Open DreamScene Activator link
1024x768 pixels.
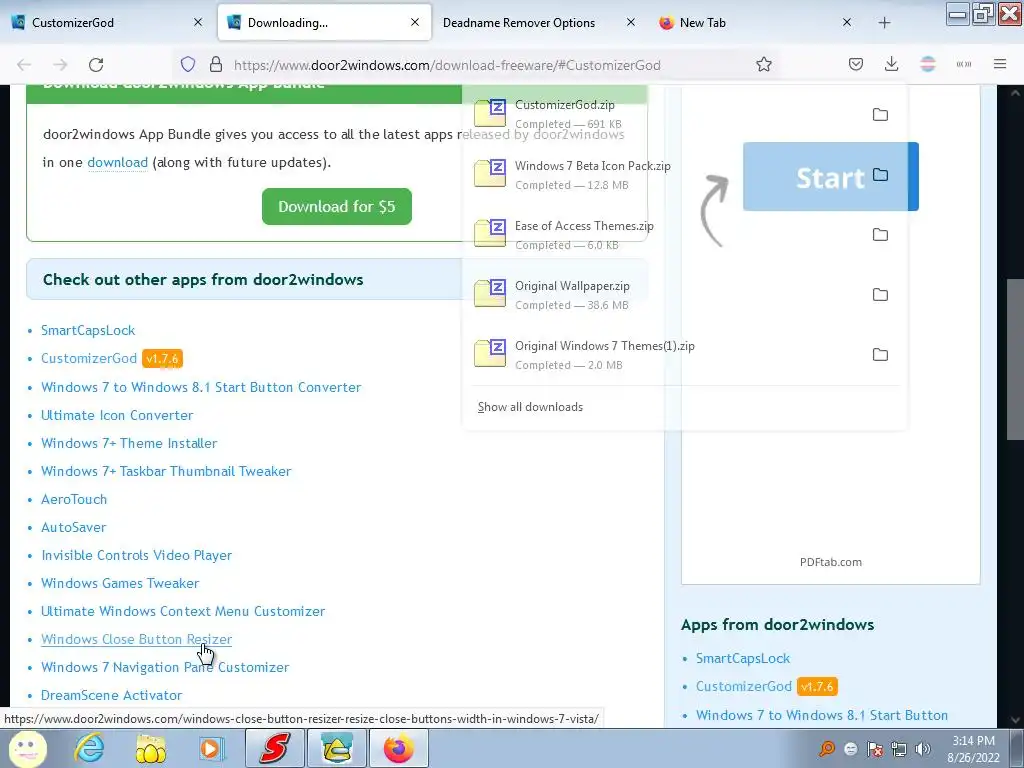pos(112,696)
